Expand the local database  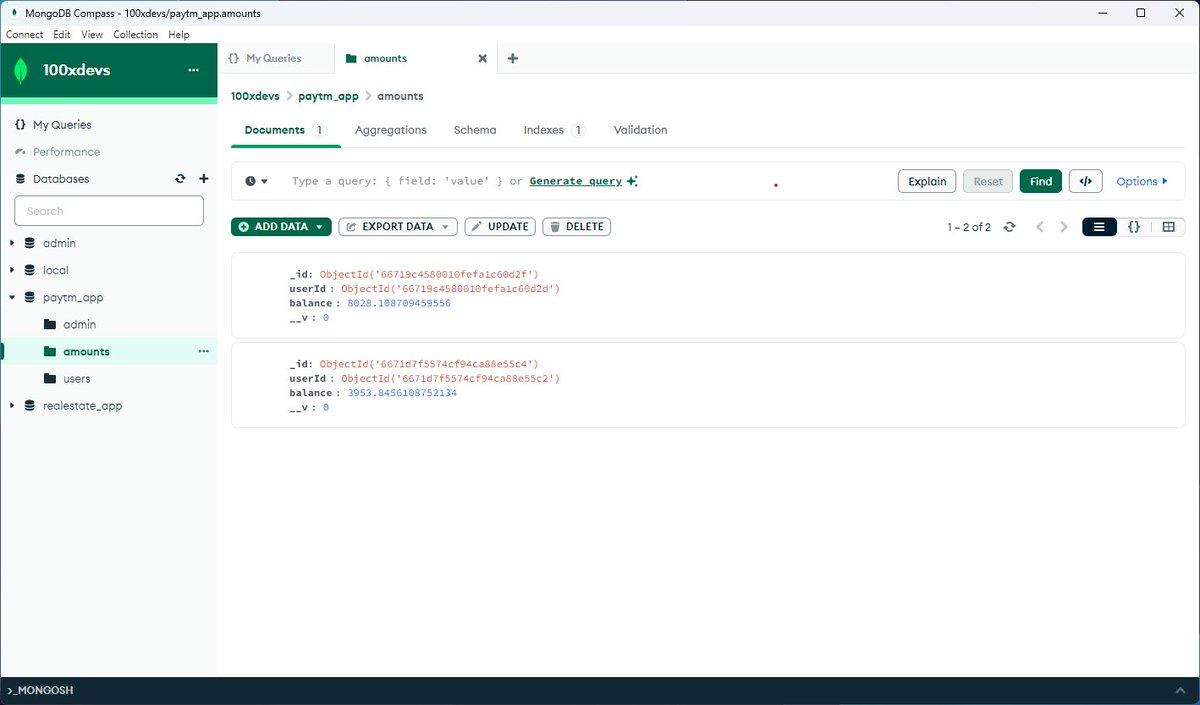(12, 270)
